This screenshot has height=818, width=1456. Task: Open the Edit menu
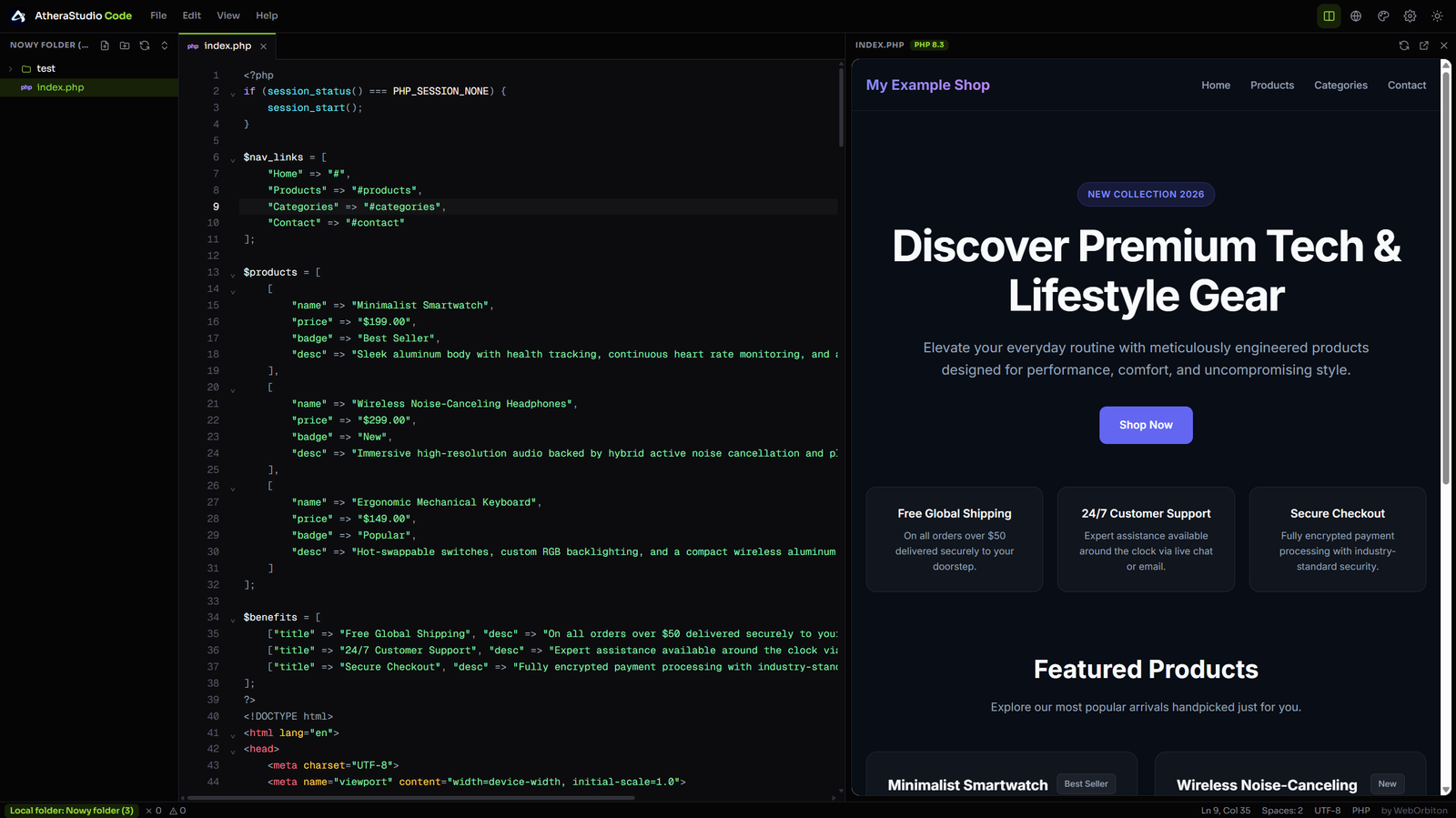(x=192, y=15)
